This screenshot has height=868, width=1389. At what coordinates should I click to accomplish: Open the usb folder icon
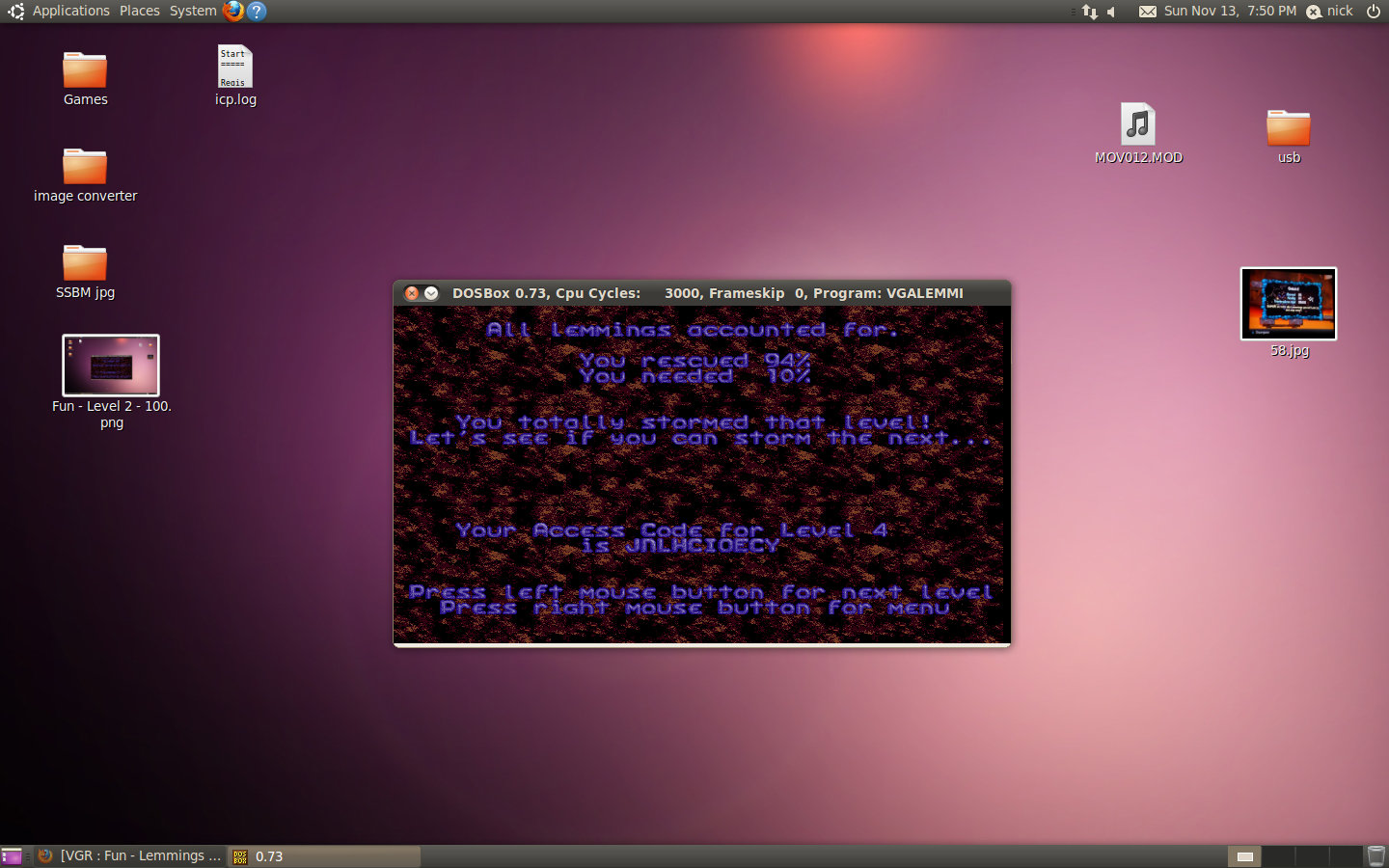point(1288,128)
